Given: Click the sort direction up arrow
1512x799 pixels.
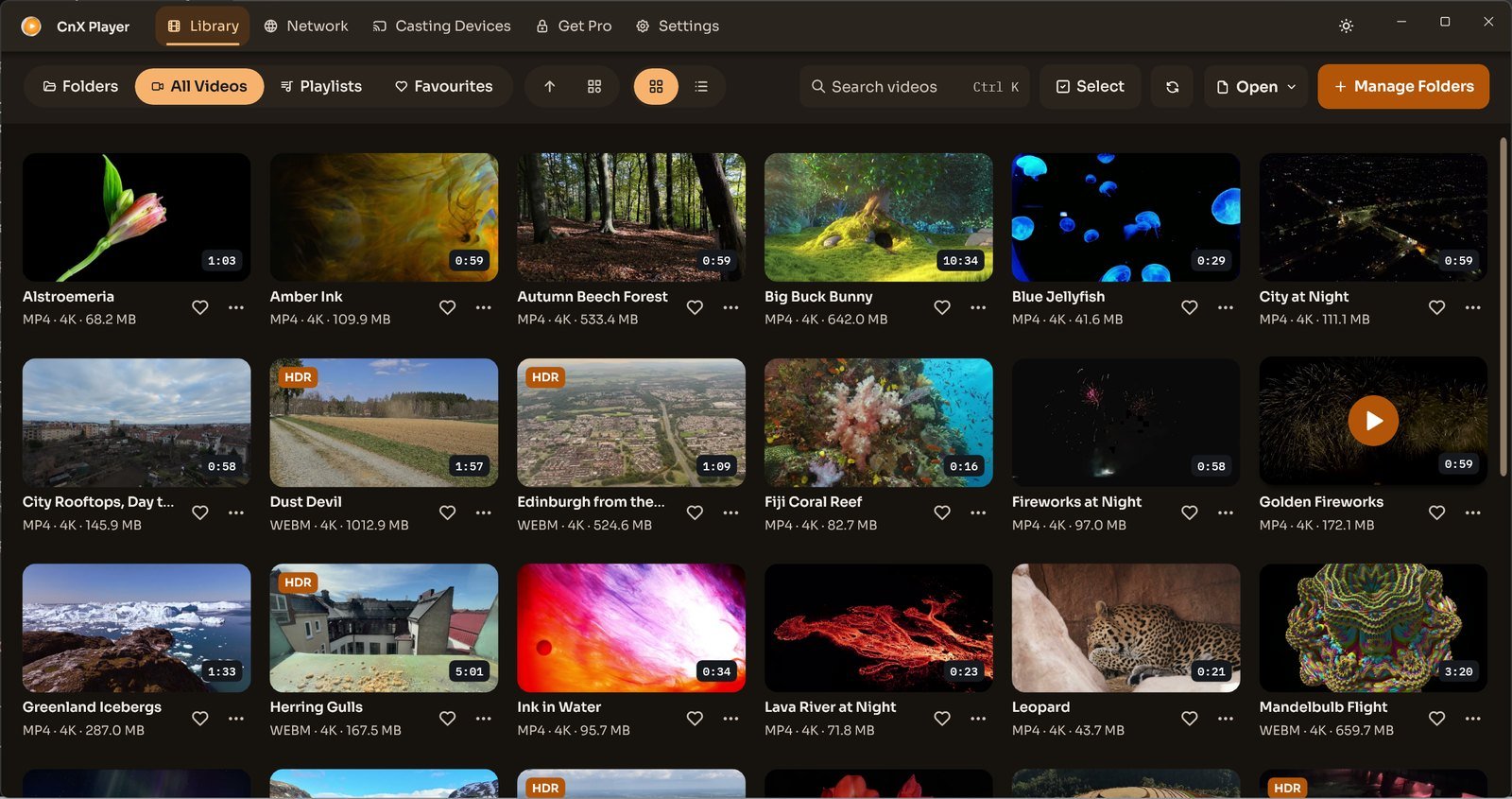Looking at the screenshot, I should pos(550,86).
